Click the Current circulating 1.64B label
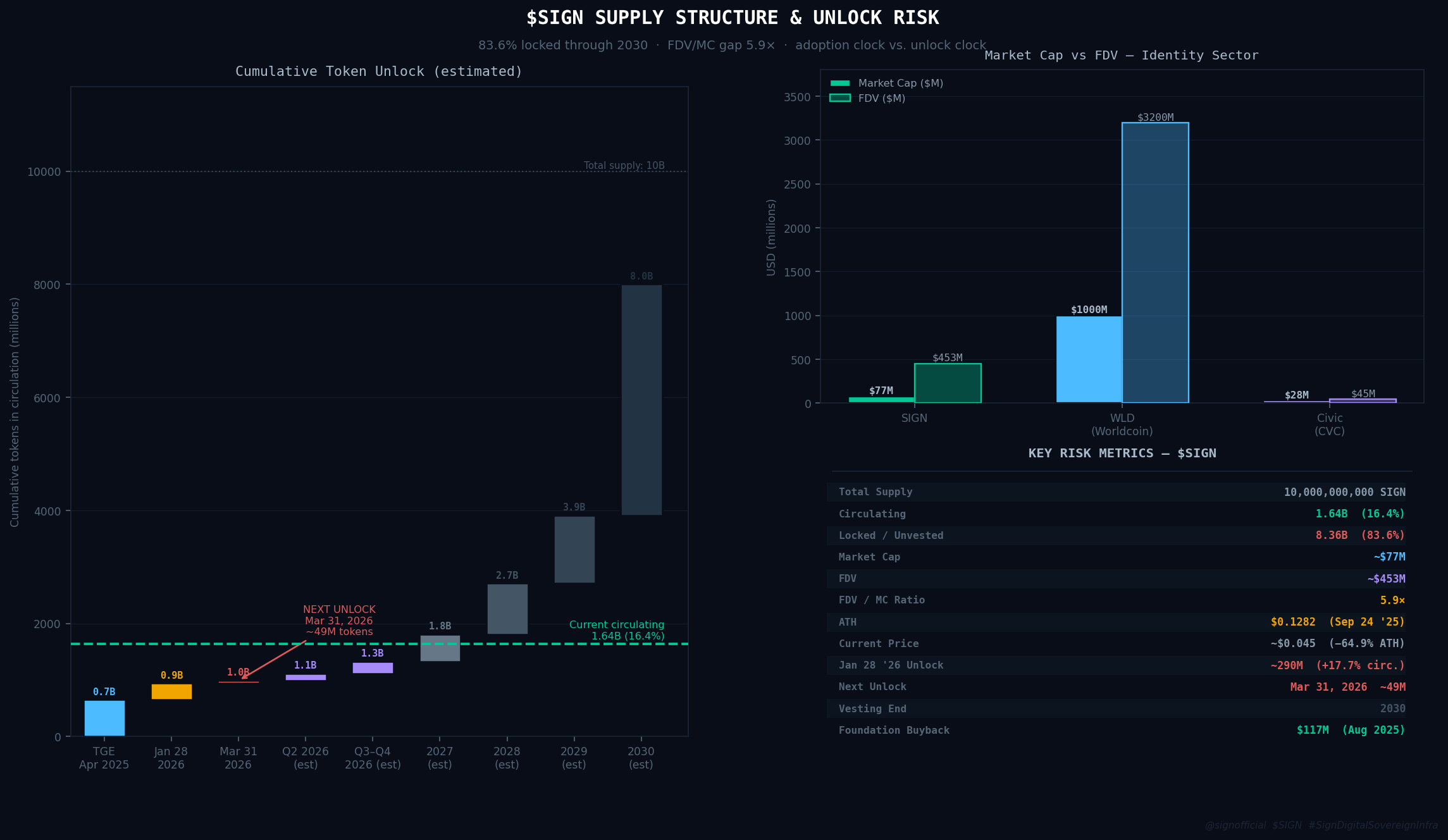1448x840 pixels. (x=617, y=630)
